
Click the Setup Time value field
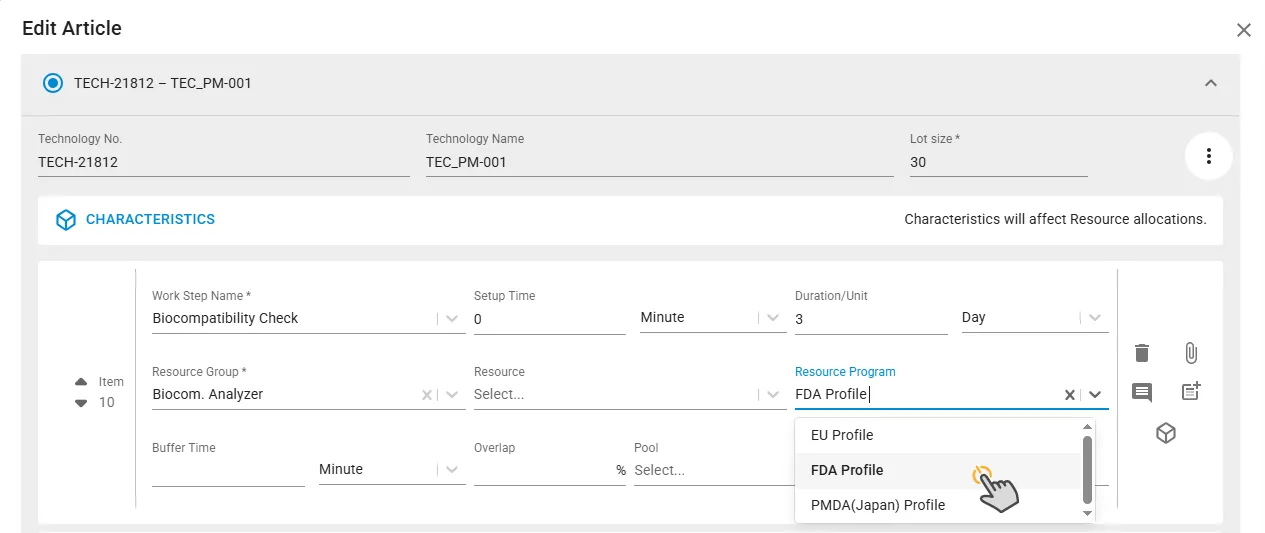[550, 318]
